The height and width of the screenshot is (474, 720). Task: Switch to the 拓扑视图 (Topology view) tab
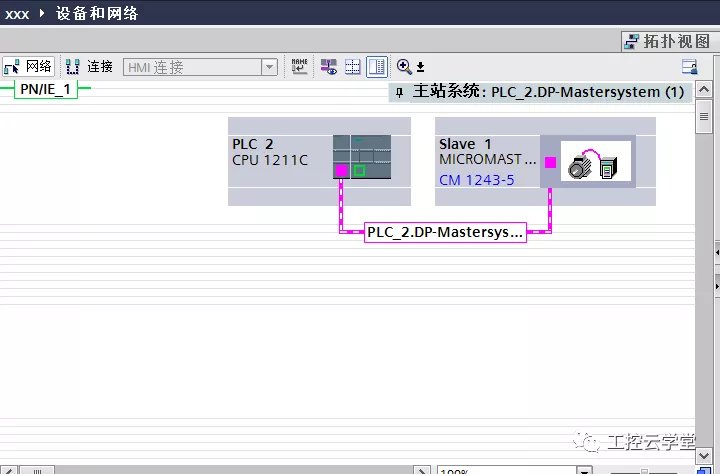[x=666, y=40]
